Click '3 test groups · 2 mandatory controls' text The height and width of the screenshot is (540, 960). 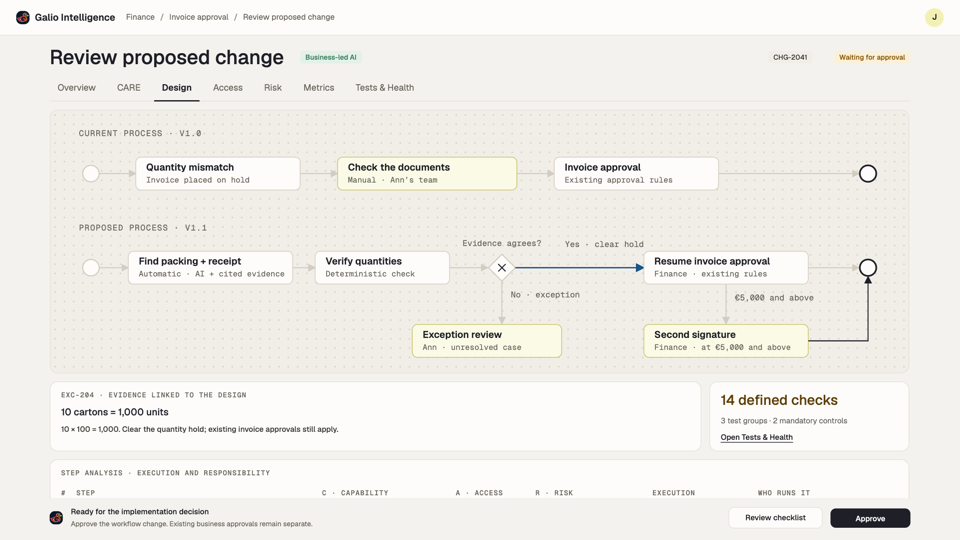tap(784, 421)
